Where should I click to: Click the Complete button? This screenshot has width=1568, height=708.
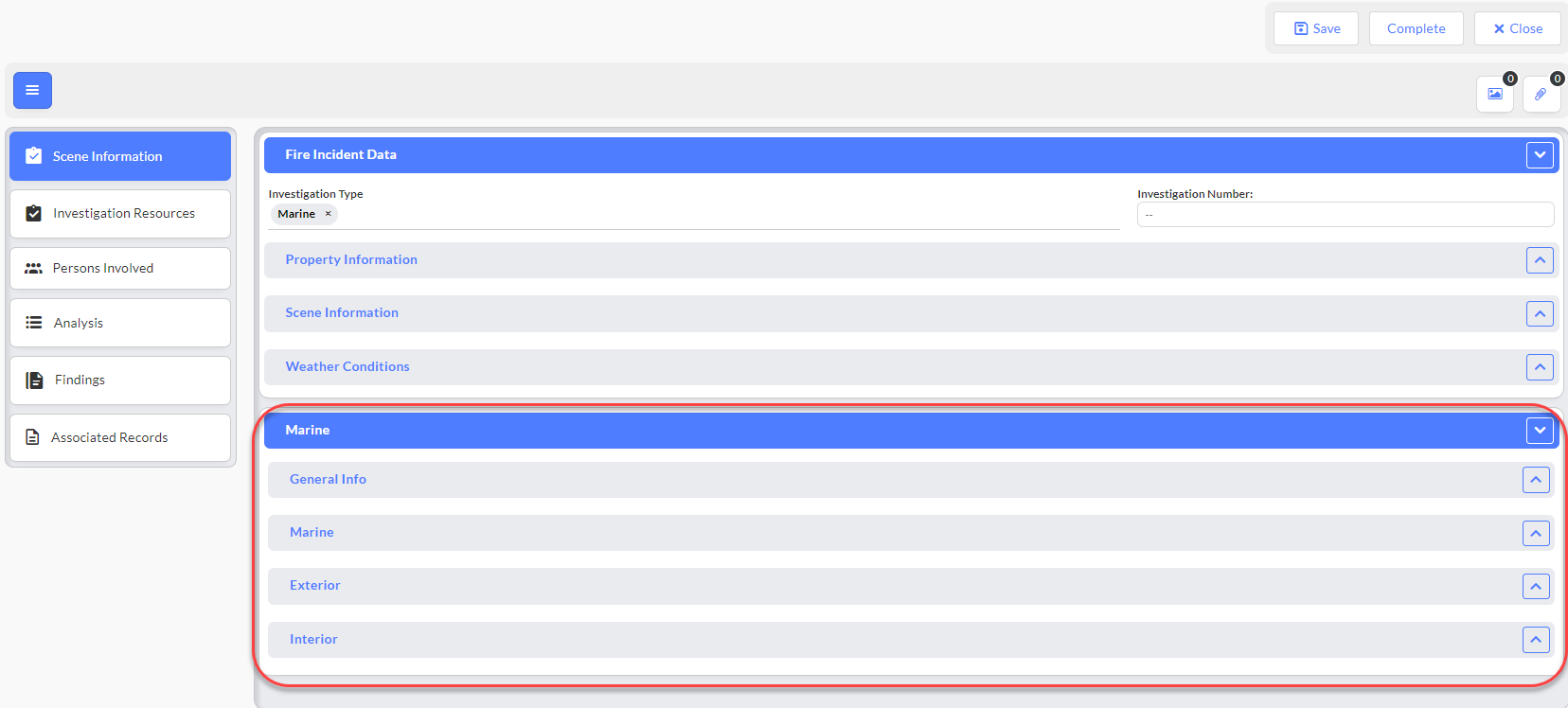coord(1417,28)
